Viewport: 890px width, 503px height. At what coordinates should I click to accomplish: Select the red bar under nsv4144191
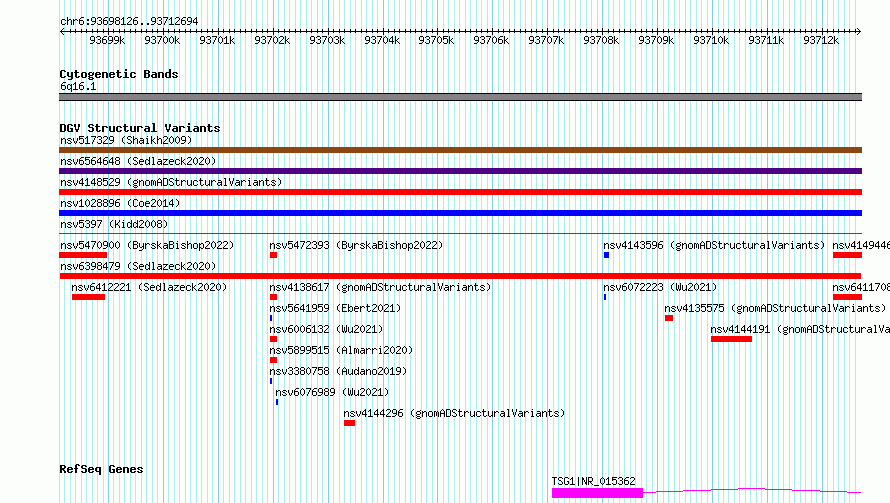coord(732,339)
